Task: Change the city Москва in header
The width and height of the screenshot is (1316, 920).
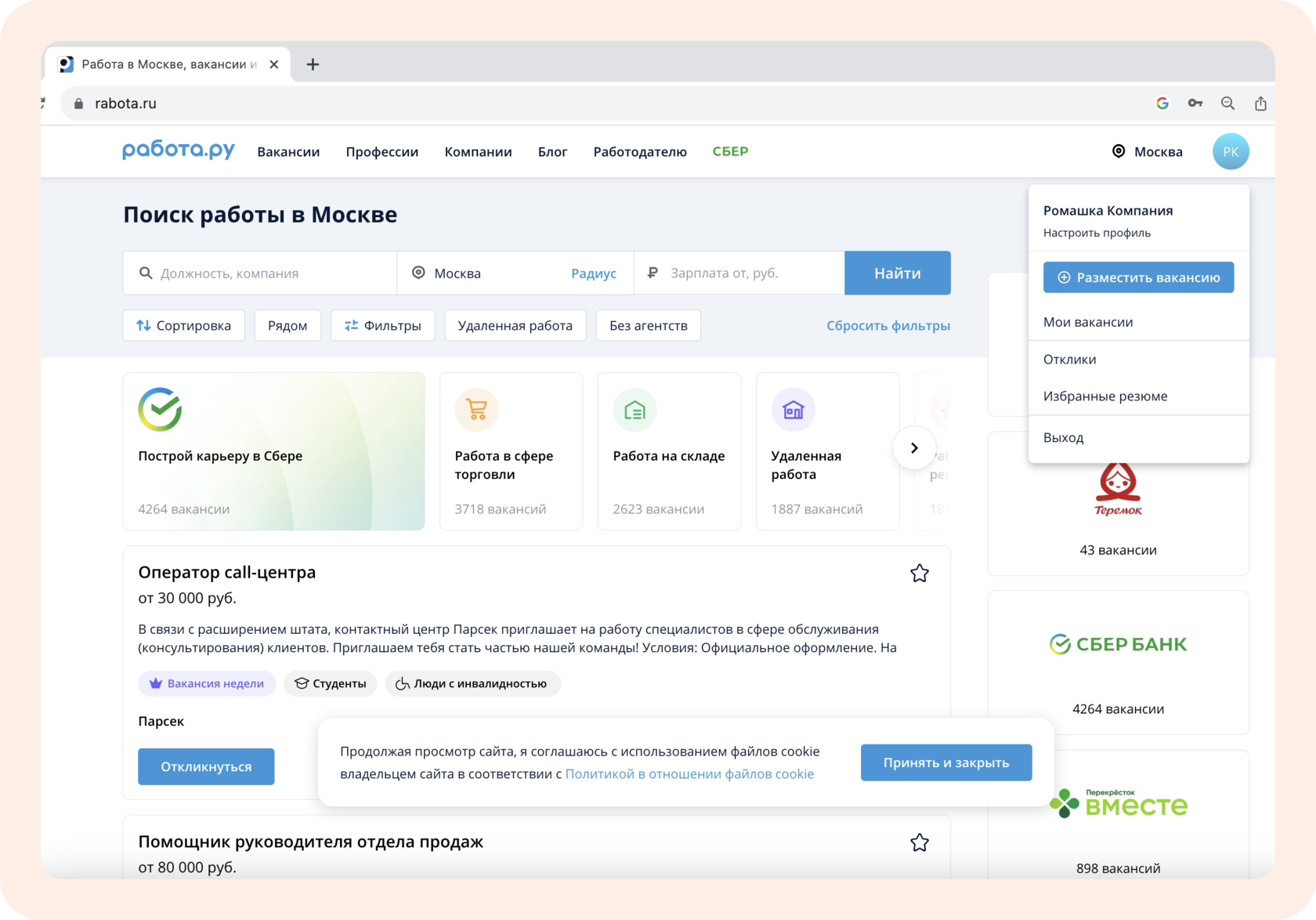Action: point(1148,152)
